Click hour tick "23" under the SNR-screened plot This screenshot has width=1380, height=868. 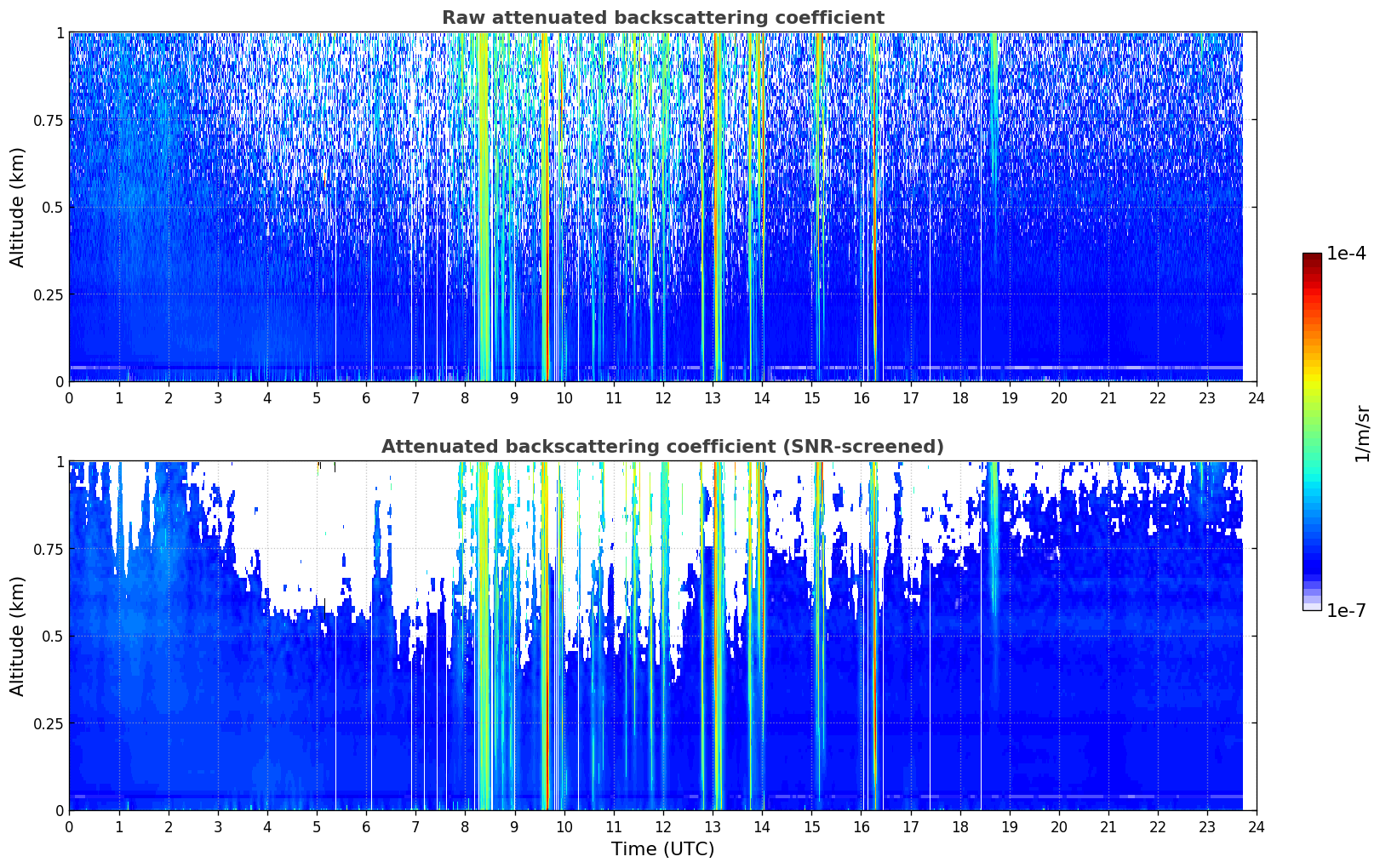[x=1207, y=826]
